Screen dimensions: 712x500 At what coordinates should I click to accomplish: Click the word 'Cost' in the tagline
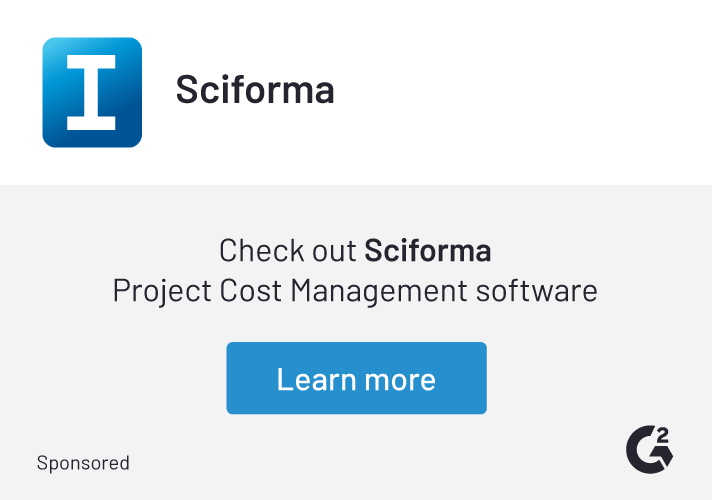250,291
